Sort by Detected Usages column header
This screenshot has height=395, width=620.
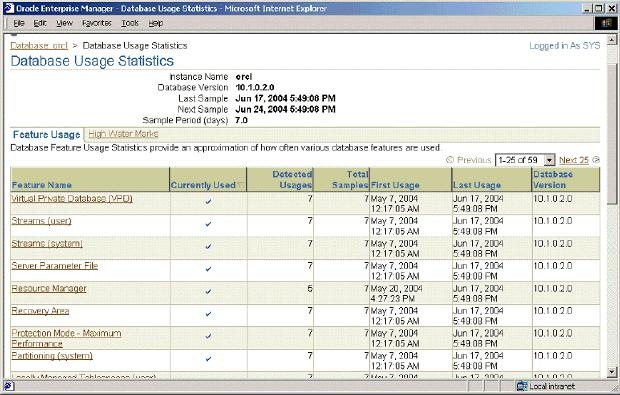[x=292, y=180]
